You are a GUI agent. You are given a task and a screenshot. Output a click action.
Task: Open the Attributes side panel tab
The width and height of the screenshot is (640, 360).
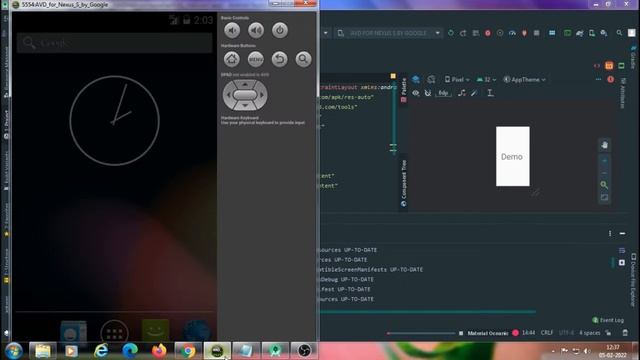coord(622,93)
